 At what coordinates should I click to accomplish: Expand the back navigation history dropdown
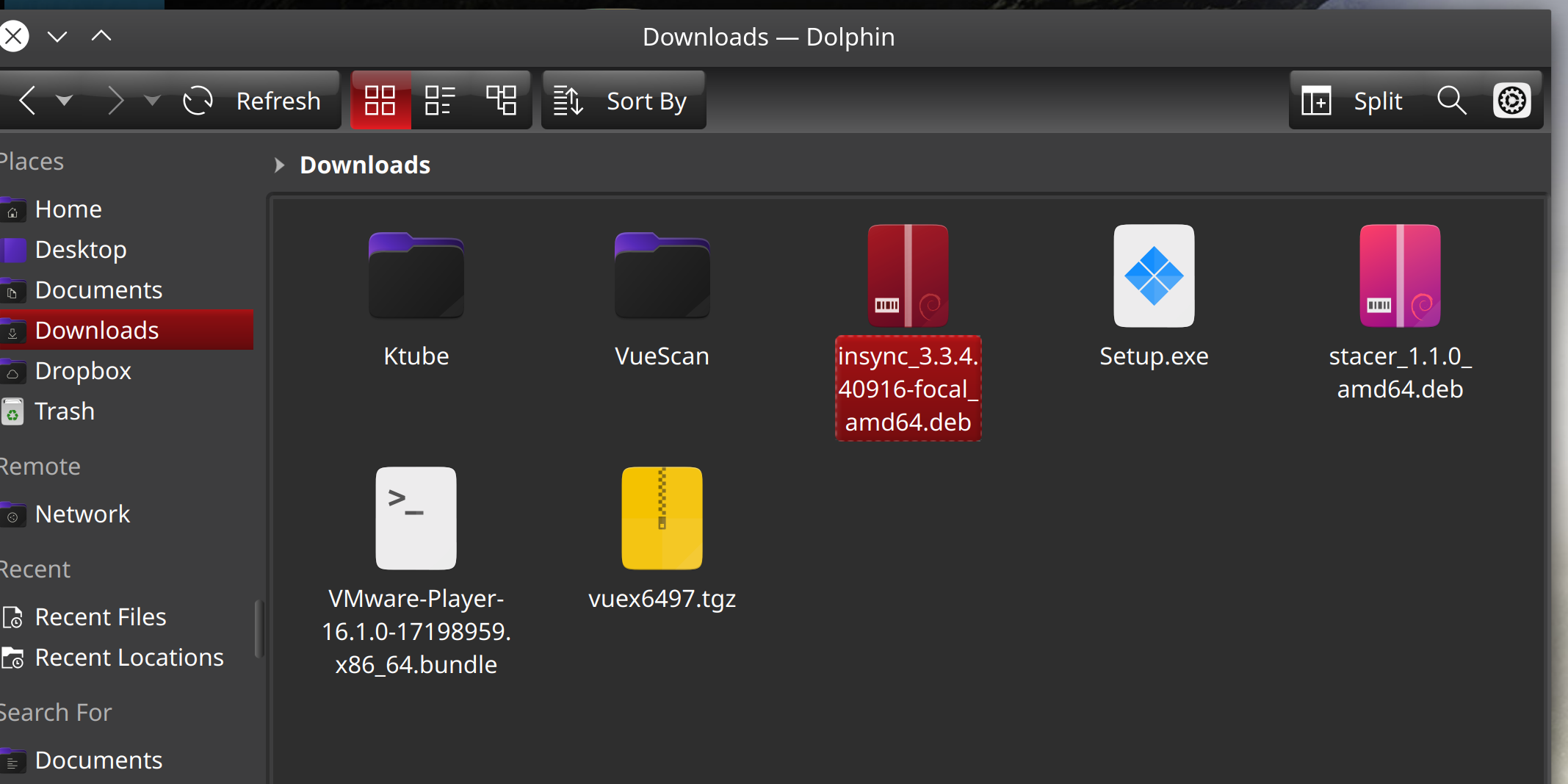(x=65, y=100)
